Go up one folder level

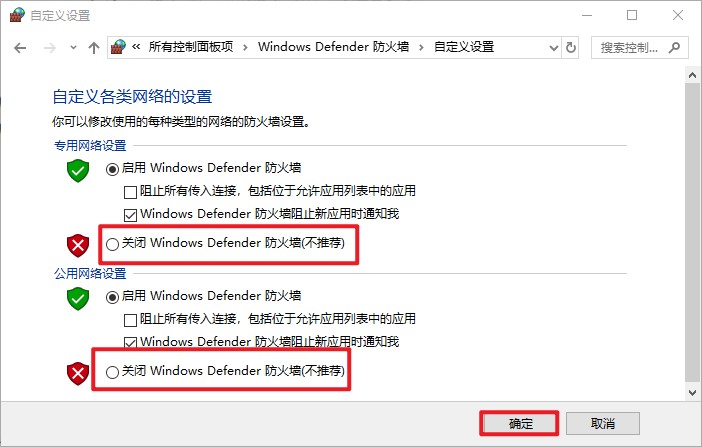click(94, 47)
